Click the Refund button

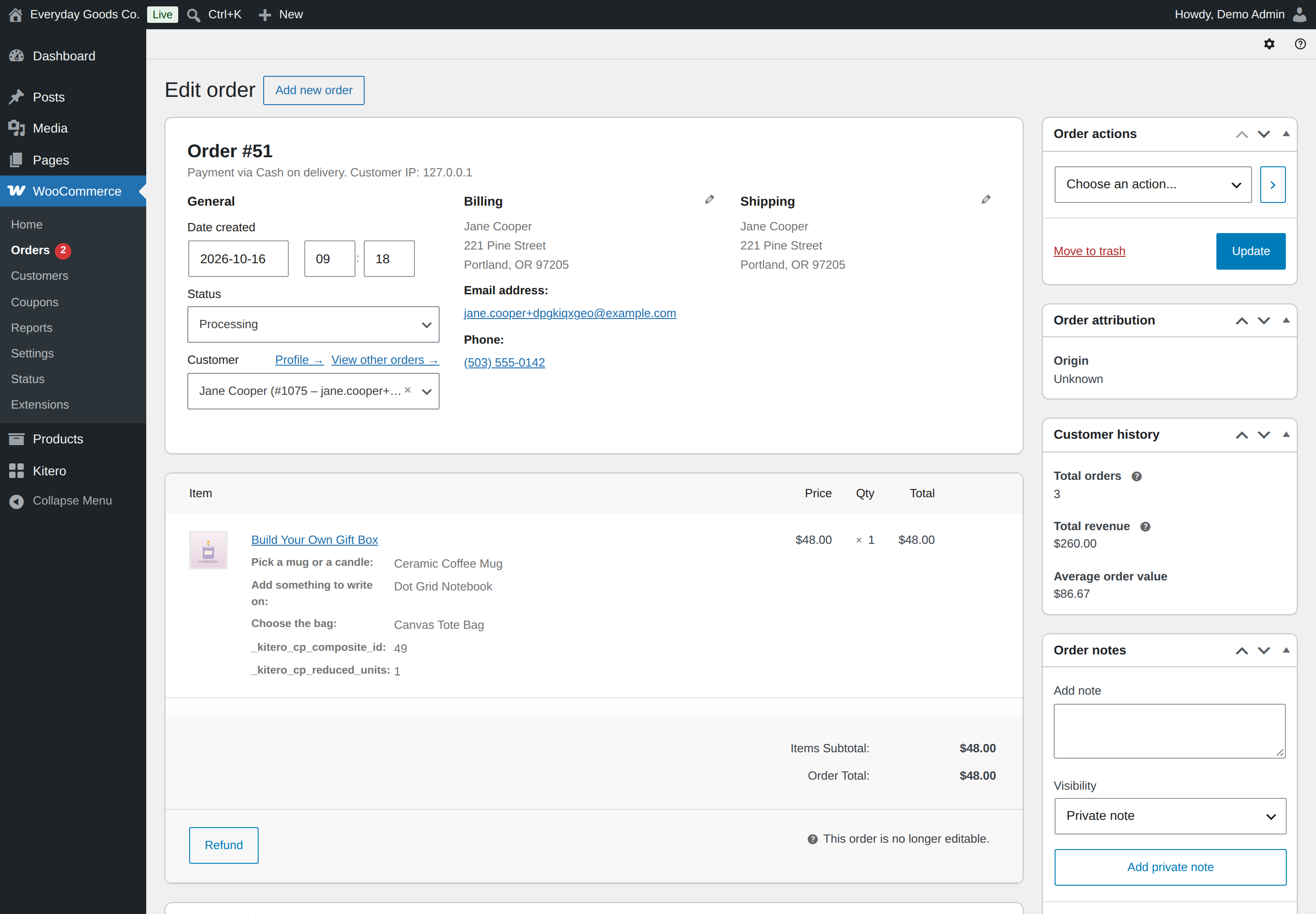pos(224,845)
